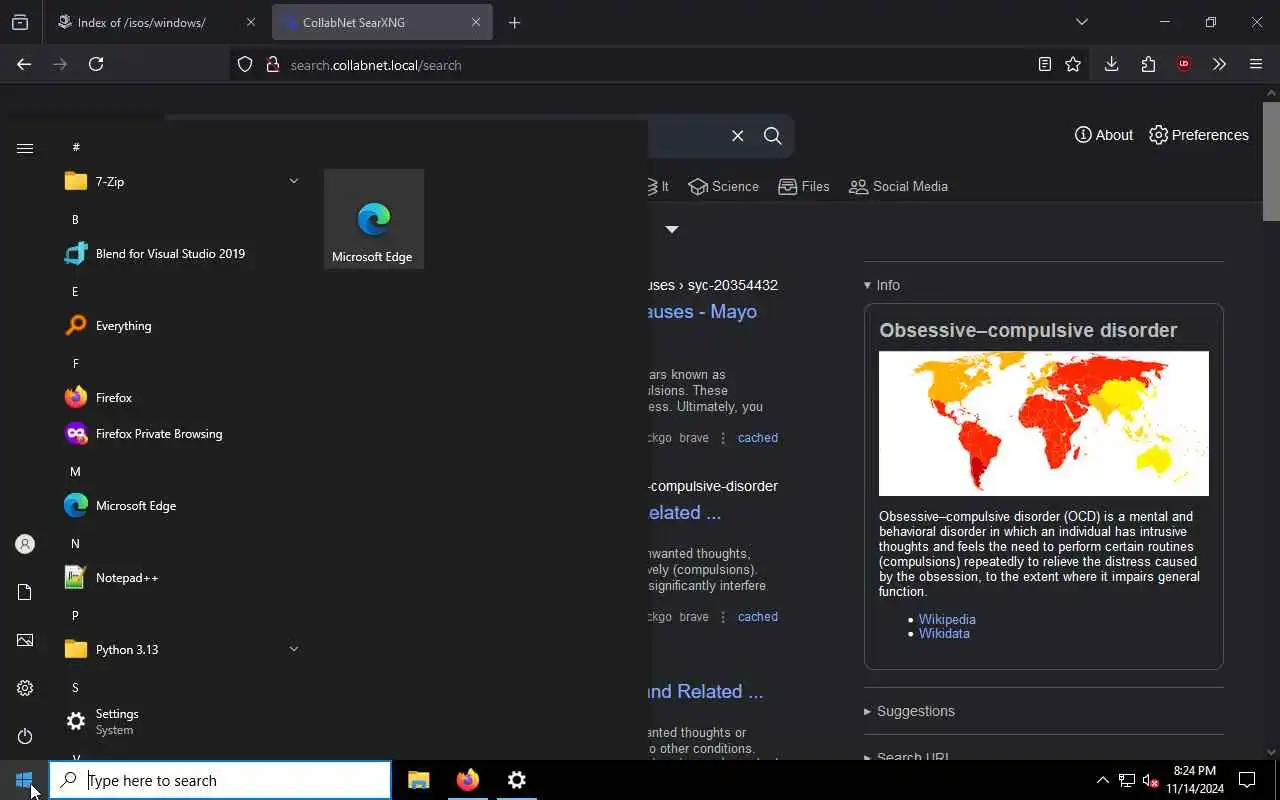1280x800 pixels.
Task: Open the Firefox application menu
Action: tap(1256, 64)
